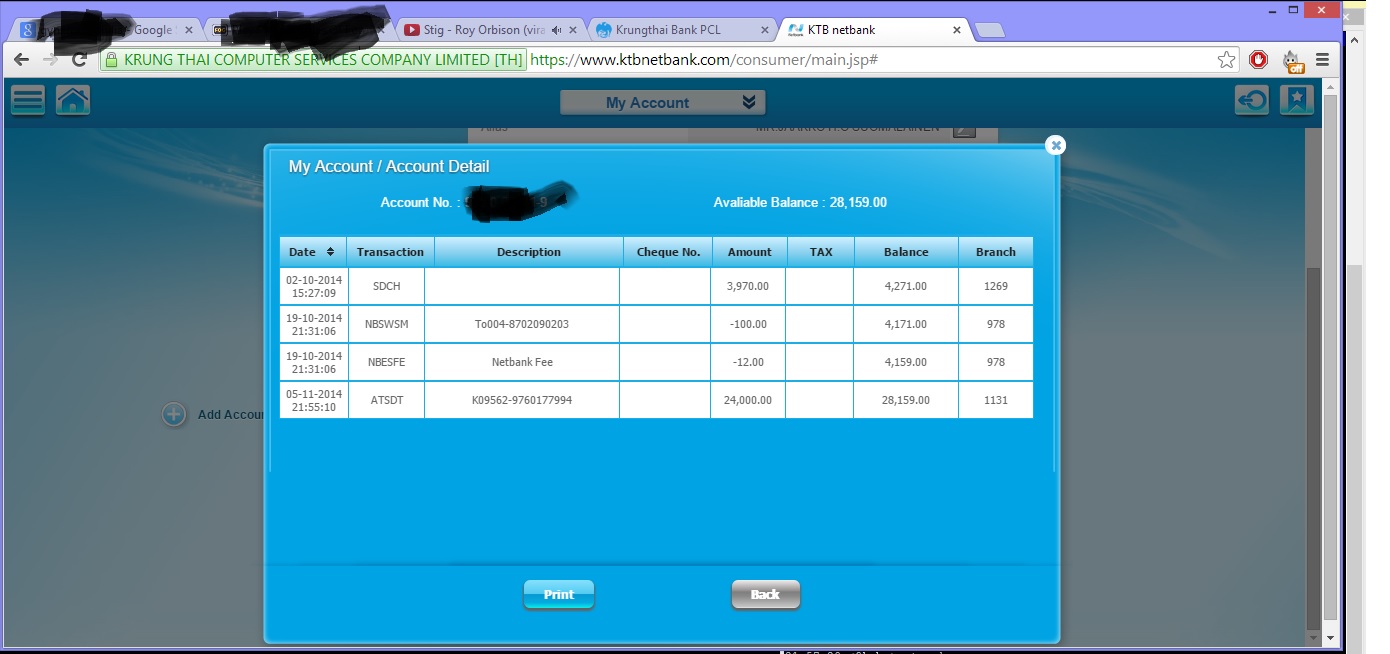Click the amount 24,000.00

tap(748, 400)
